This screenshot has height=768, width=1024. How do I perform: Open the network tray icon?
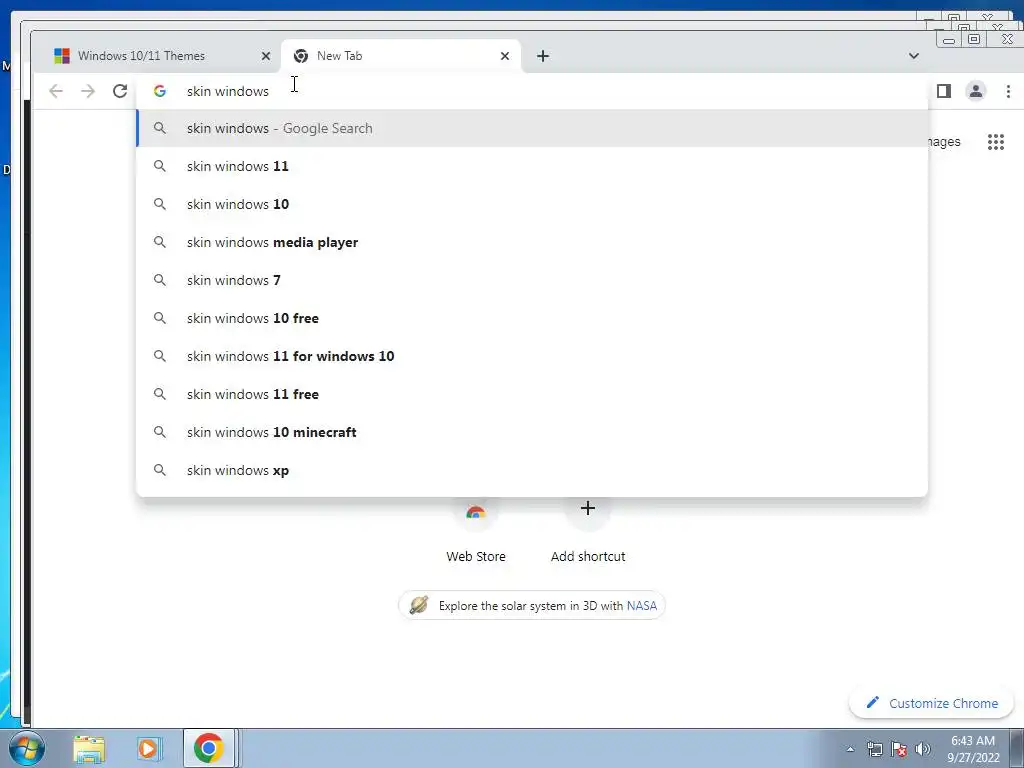point(874,749)
